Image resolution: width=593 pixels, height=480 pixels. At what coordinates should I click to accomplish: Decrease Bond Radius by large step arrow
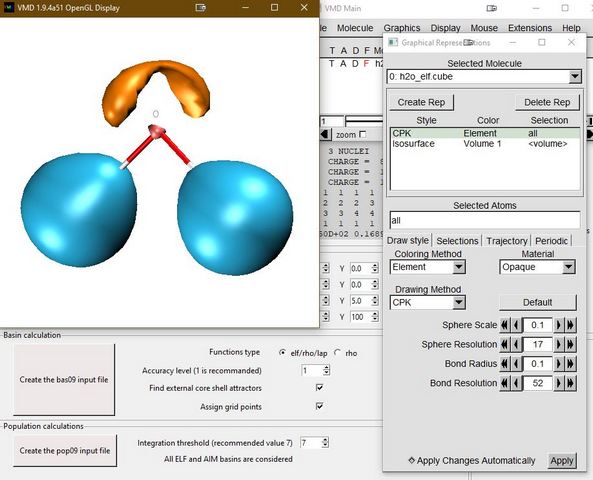tap(505, 364)
